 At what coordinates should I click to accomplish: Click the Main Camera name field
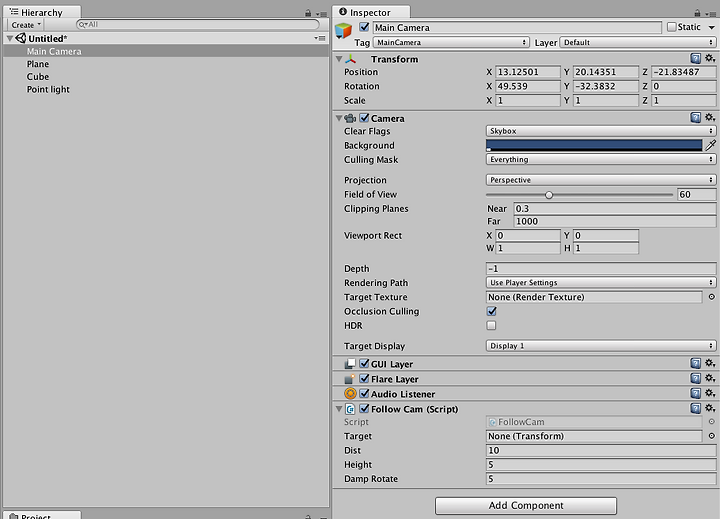click(517, 28)
